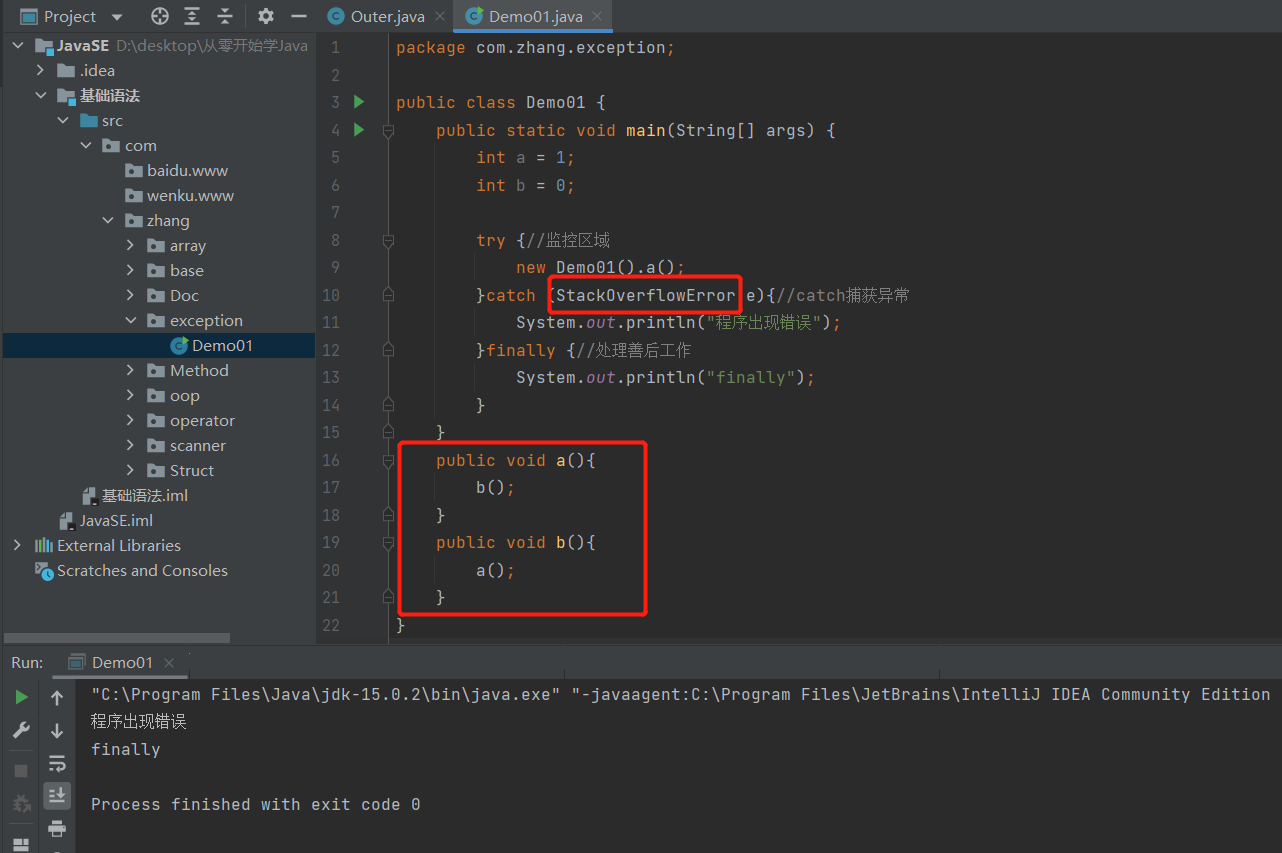Click the exception package icon

[156, 321]
